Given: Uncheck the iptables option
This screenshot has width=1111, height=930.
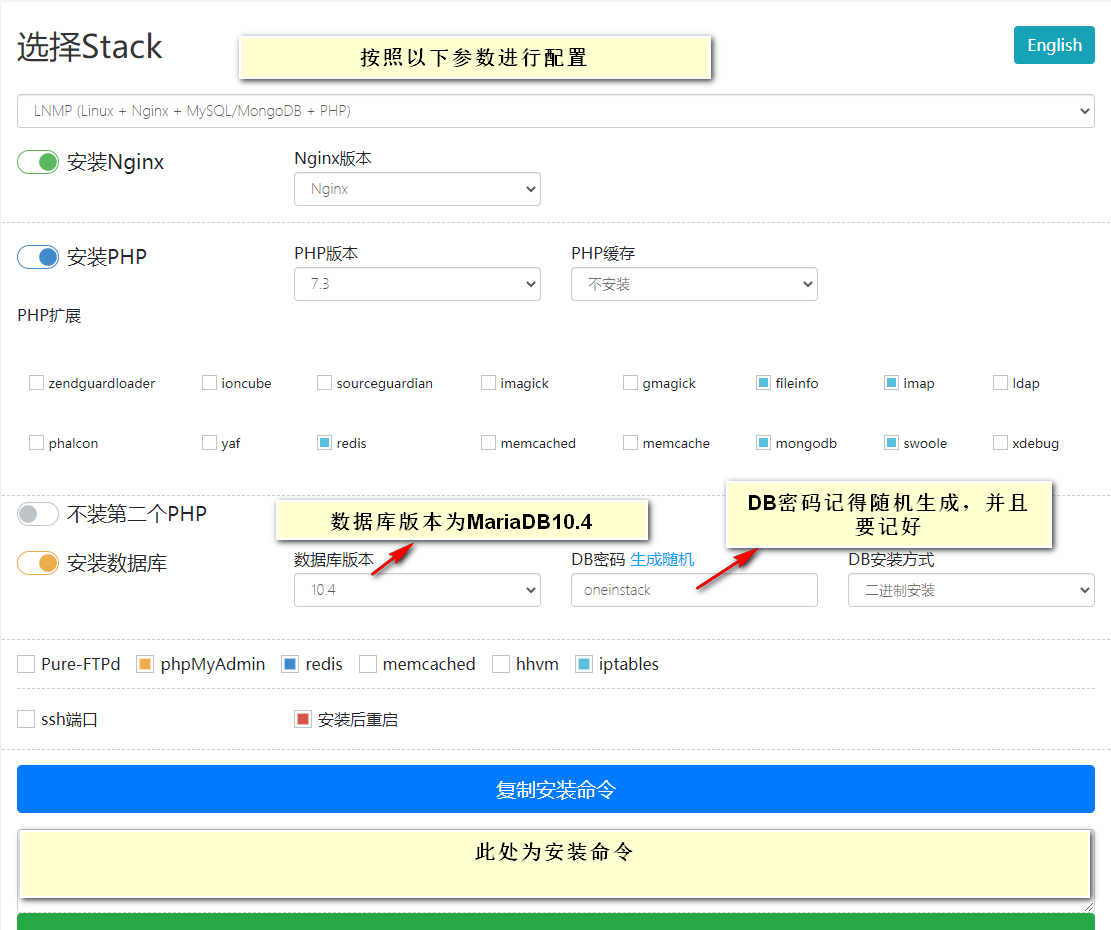Looking at the screenshot, I should point(584,664).
